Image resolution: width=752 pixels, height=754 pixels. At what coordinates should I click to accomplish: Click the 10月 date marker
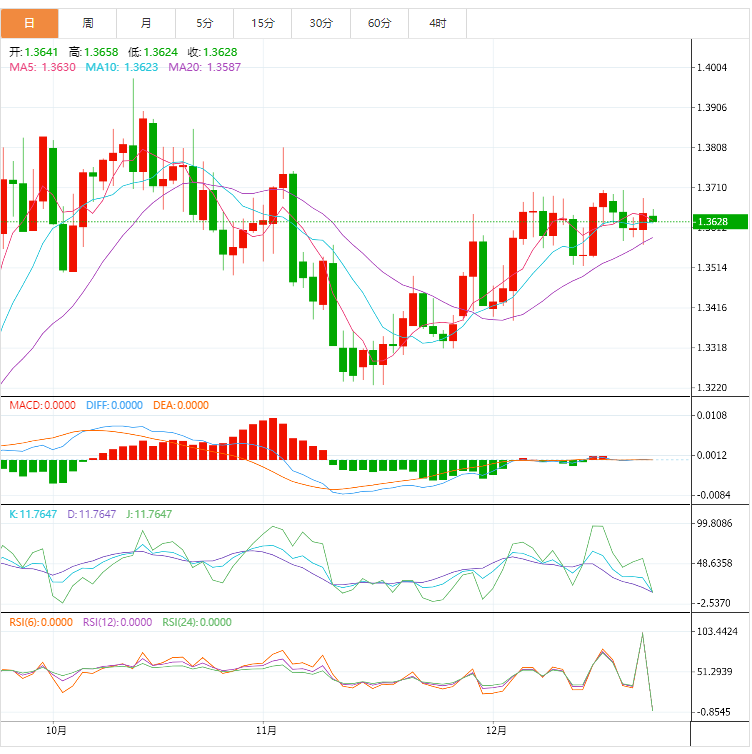56,730
